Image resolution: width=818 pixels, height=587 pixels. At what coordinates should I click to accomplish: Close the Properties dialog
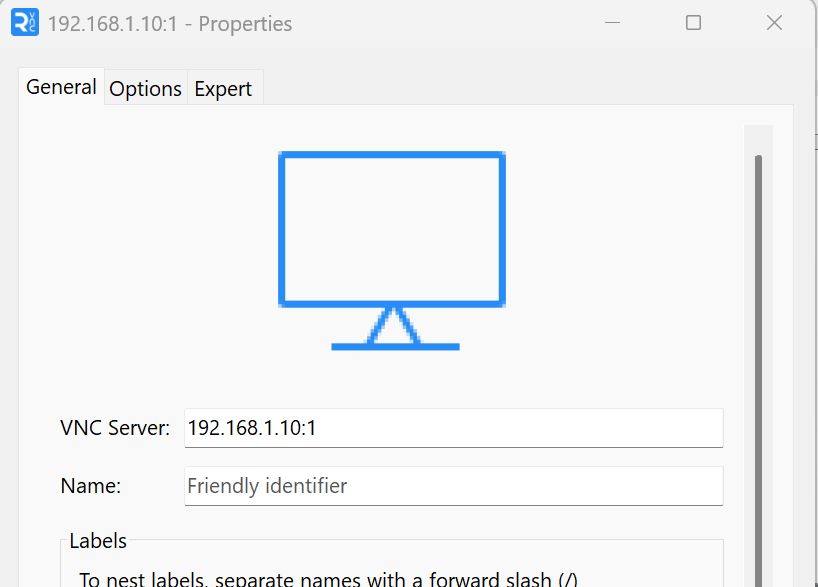tap(774, 22)
